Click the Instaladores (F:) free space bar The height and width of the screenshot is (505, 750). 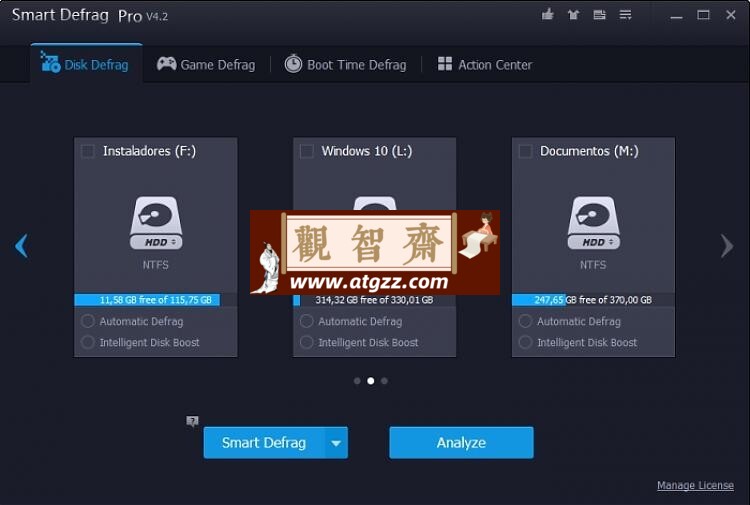155,300
